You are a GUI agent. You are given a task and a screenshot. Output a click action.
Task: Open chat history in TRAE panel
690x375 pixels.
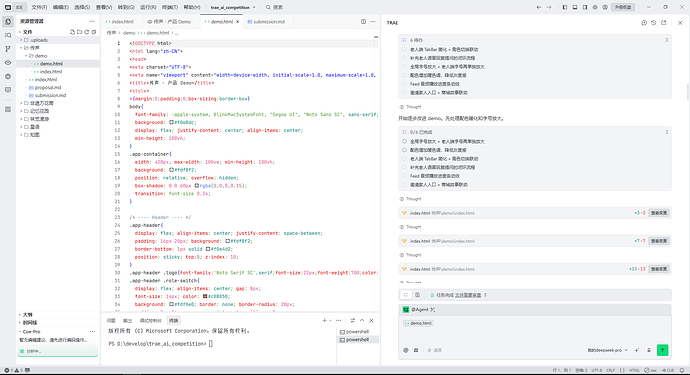coord(653,22)
